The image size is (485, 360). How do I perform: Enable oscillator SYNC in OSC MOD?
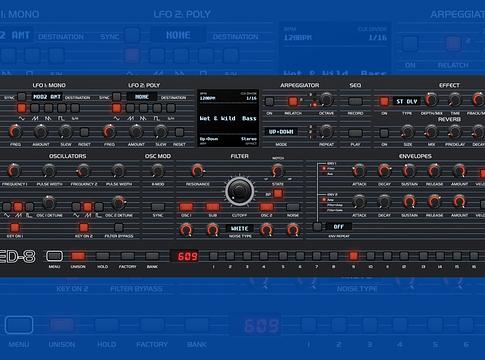[158, 207]
